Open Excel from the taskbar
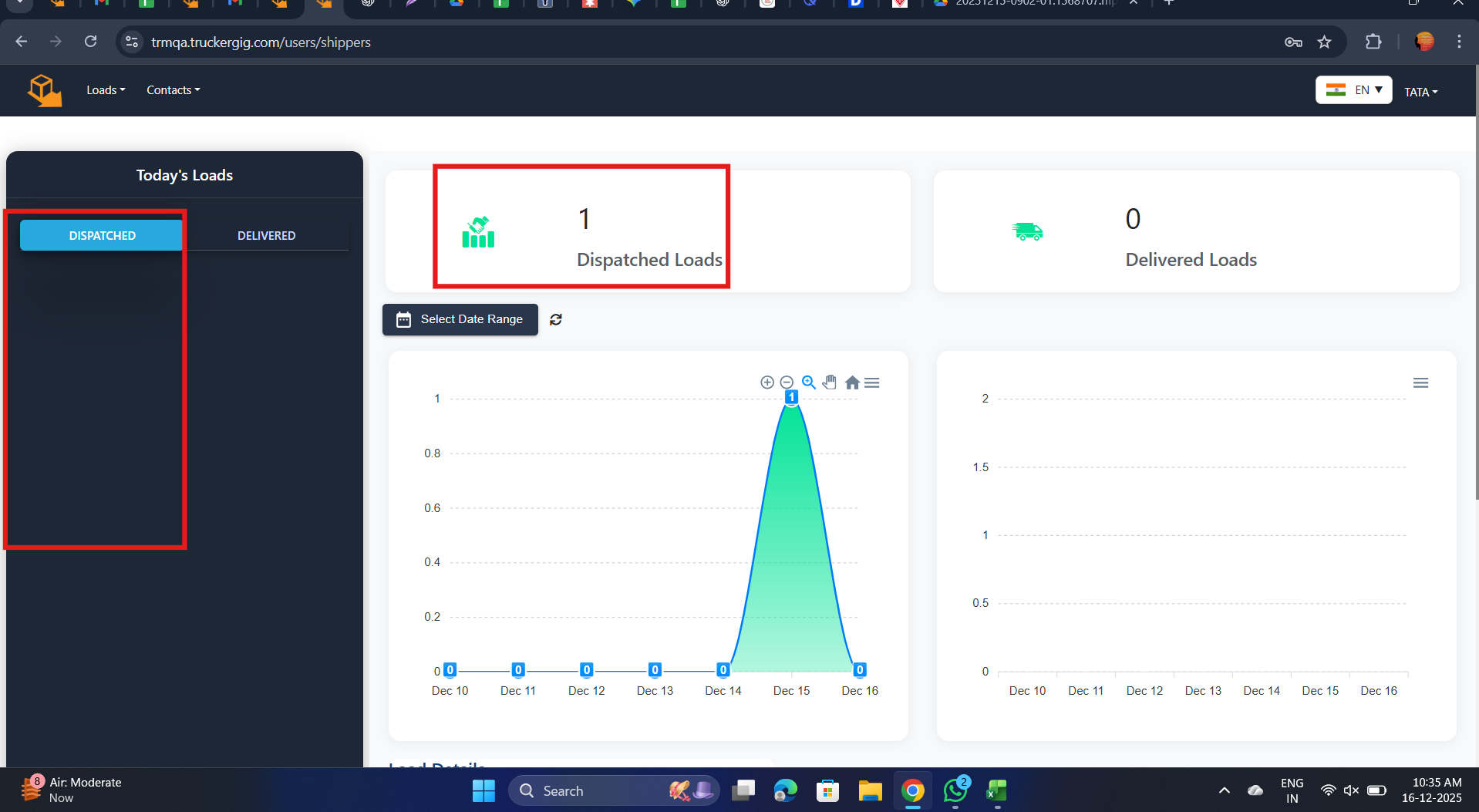Screen dimensions: 1479x812 tap(997, 790)
